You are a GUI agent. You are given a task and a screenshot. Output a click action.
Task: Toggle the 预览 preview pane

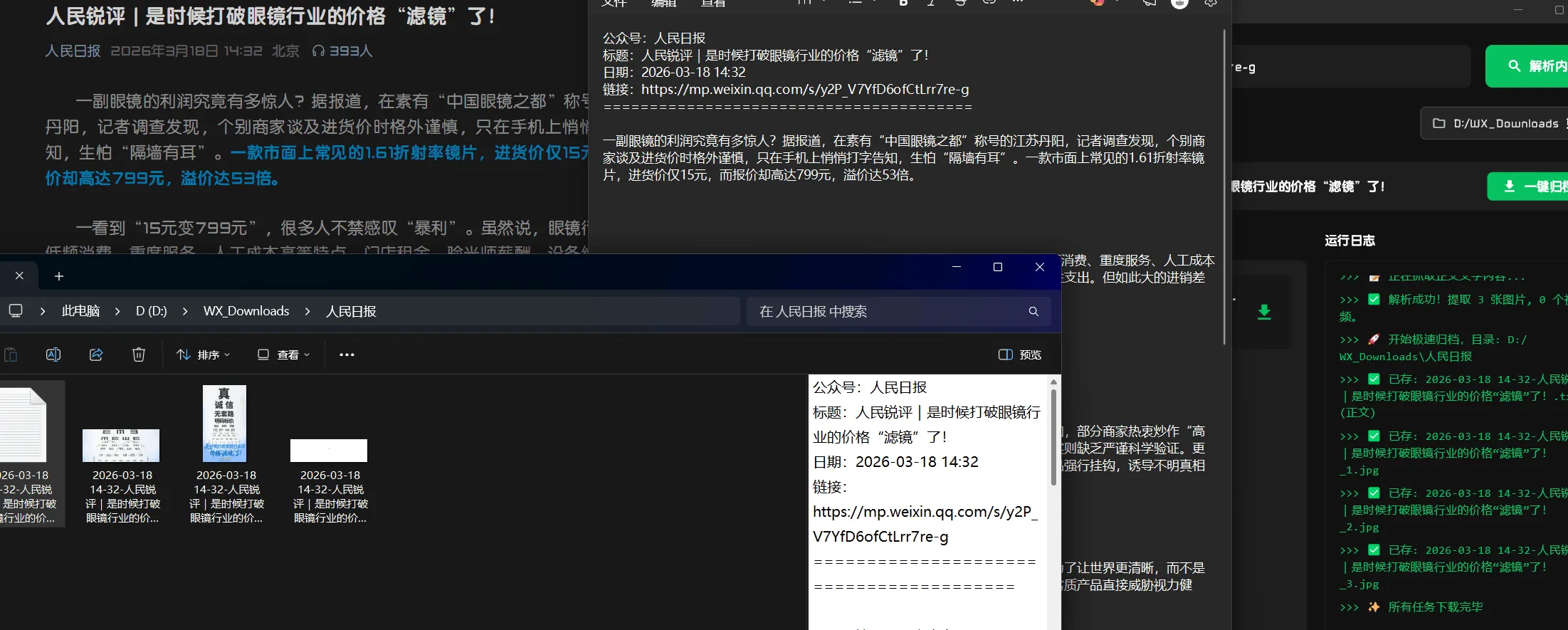click(x=1020, y=355)
